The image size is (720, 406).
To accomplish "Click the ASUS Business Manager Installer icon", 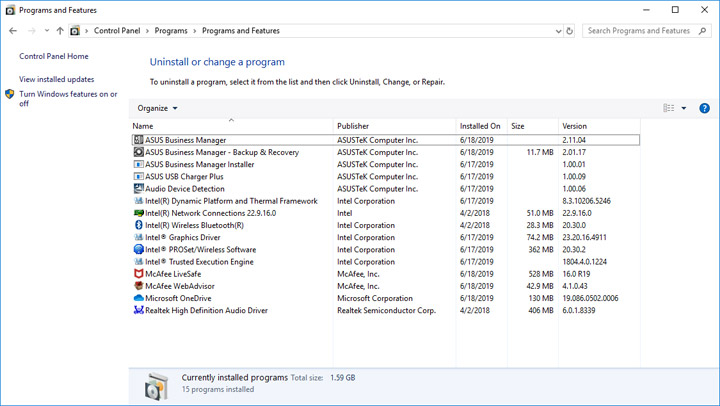I will pos(138,164).
